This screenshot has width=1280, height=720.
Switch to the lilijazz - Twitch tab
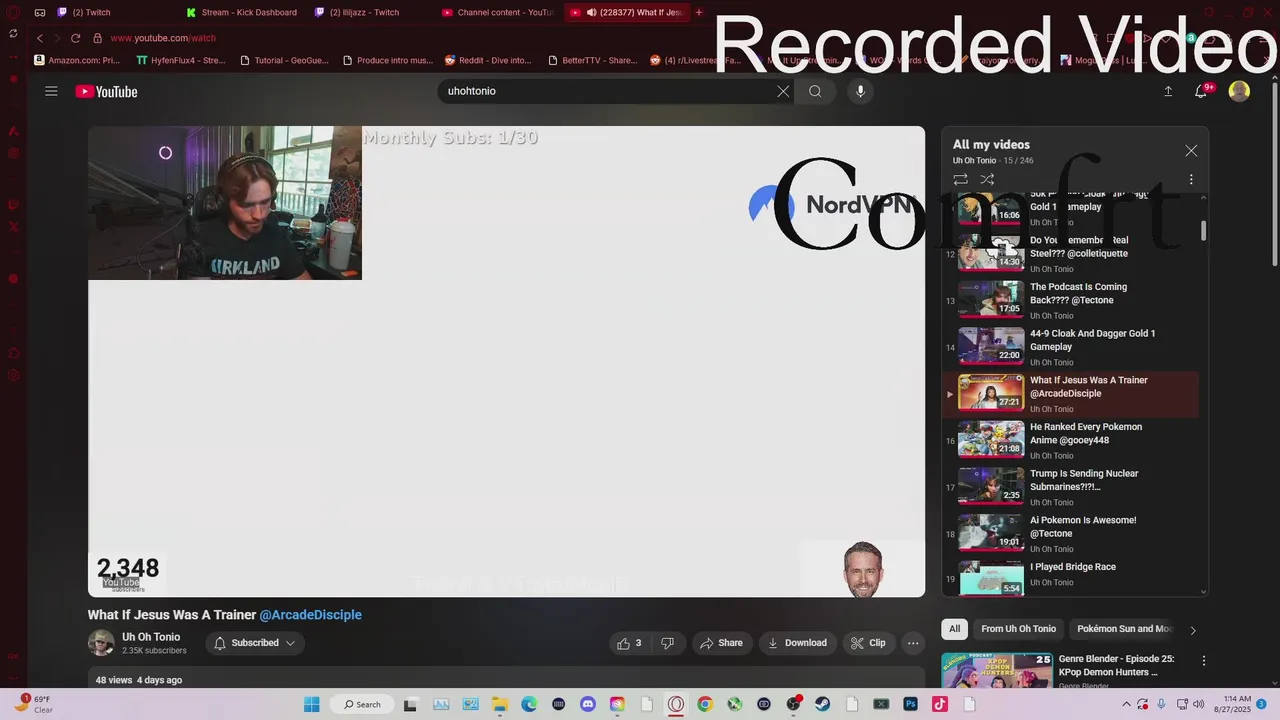coord(370,12)
